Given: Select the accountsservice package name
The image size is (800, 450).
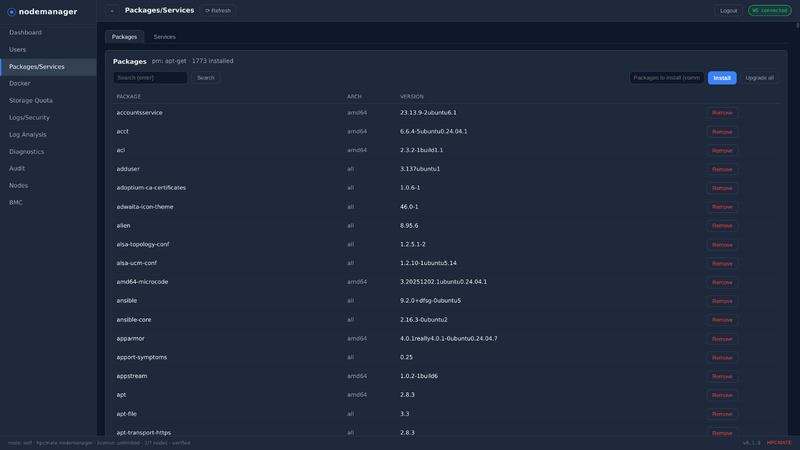Looking at the screenshot, I should (x=139, y=113).
